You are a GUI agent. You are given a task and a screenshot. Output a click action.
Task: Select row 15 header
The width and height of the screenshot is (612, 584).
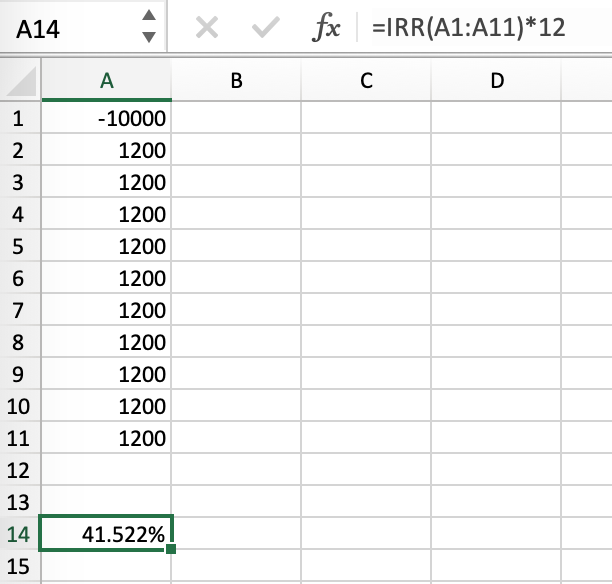[20, 566]
